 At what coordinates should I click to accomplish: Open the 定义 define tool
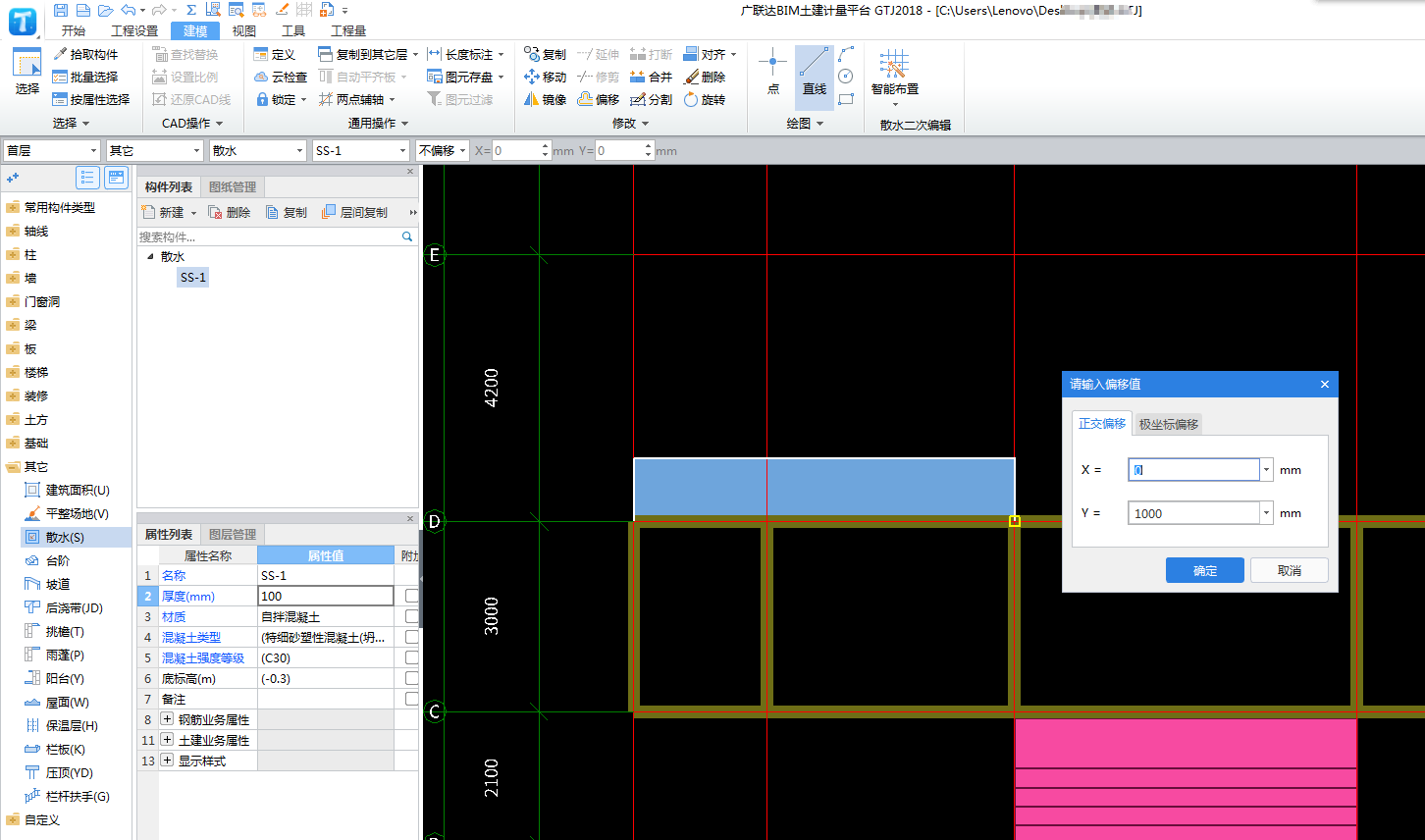(x=275, y=54)
